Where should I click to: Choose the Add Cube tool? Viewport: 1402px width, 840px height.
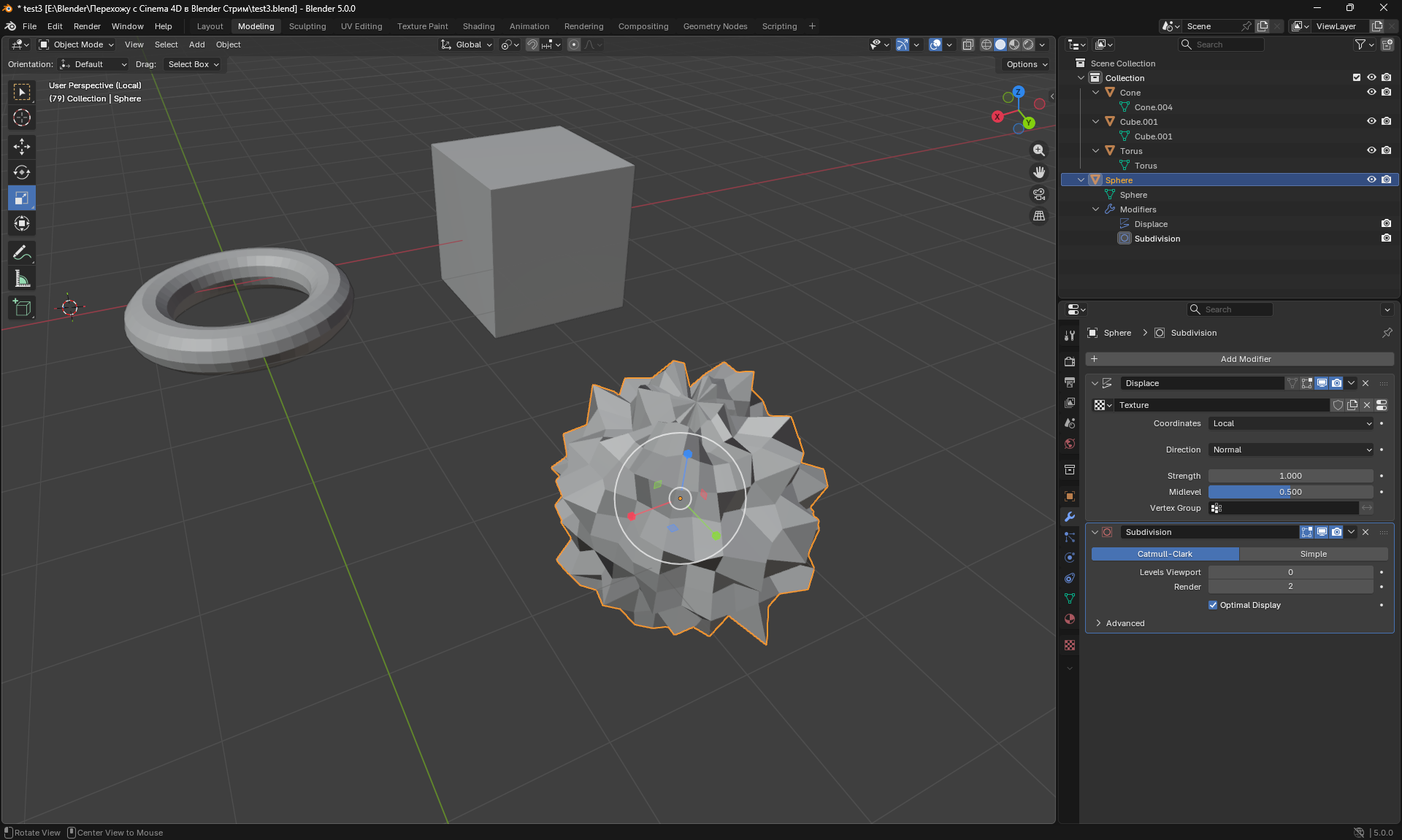point(22,308)
